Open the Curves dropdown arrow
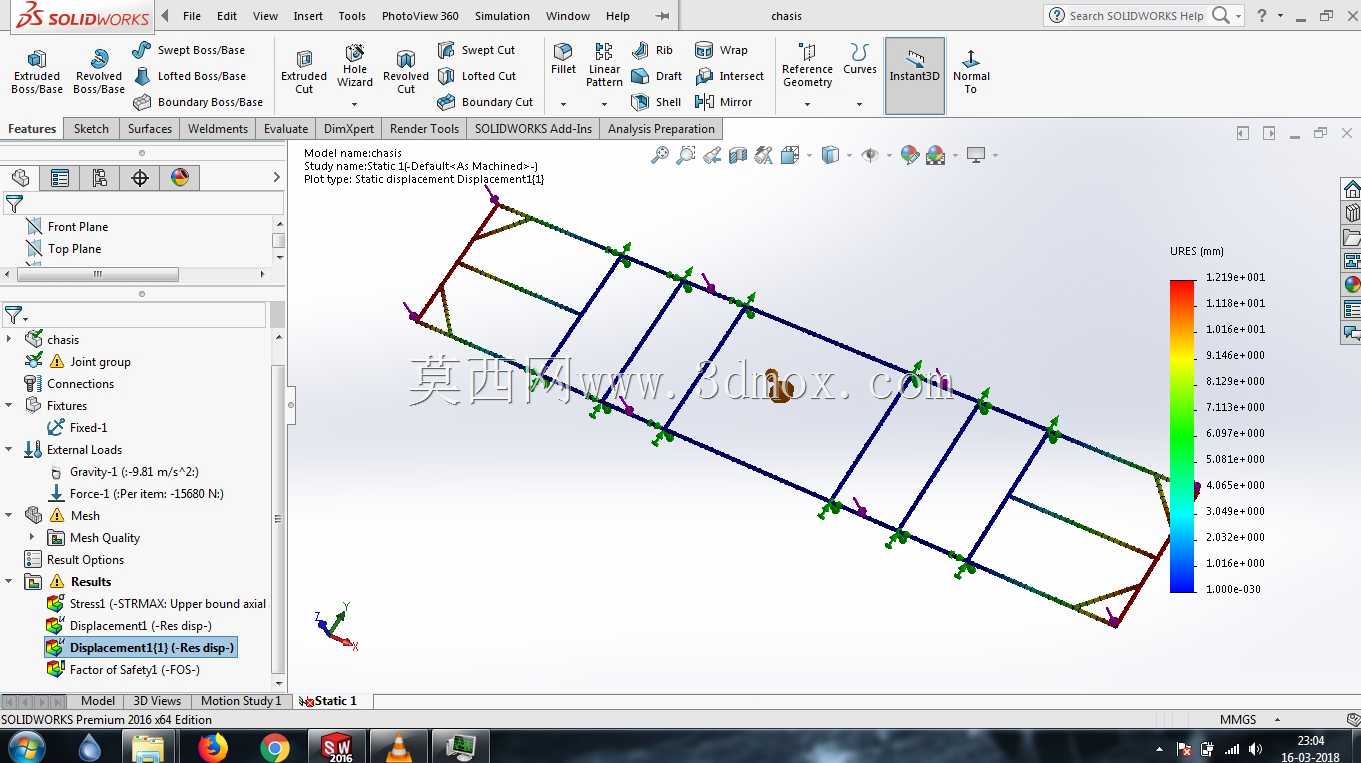 (859, 104)
